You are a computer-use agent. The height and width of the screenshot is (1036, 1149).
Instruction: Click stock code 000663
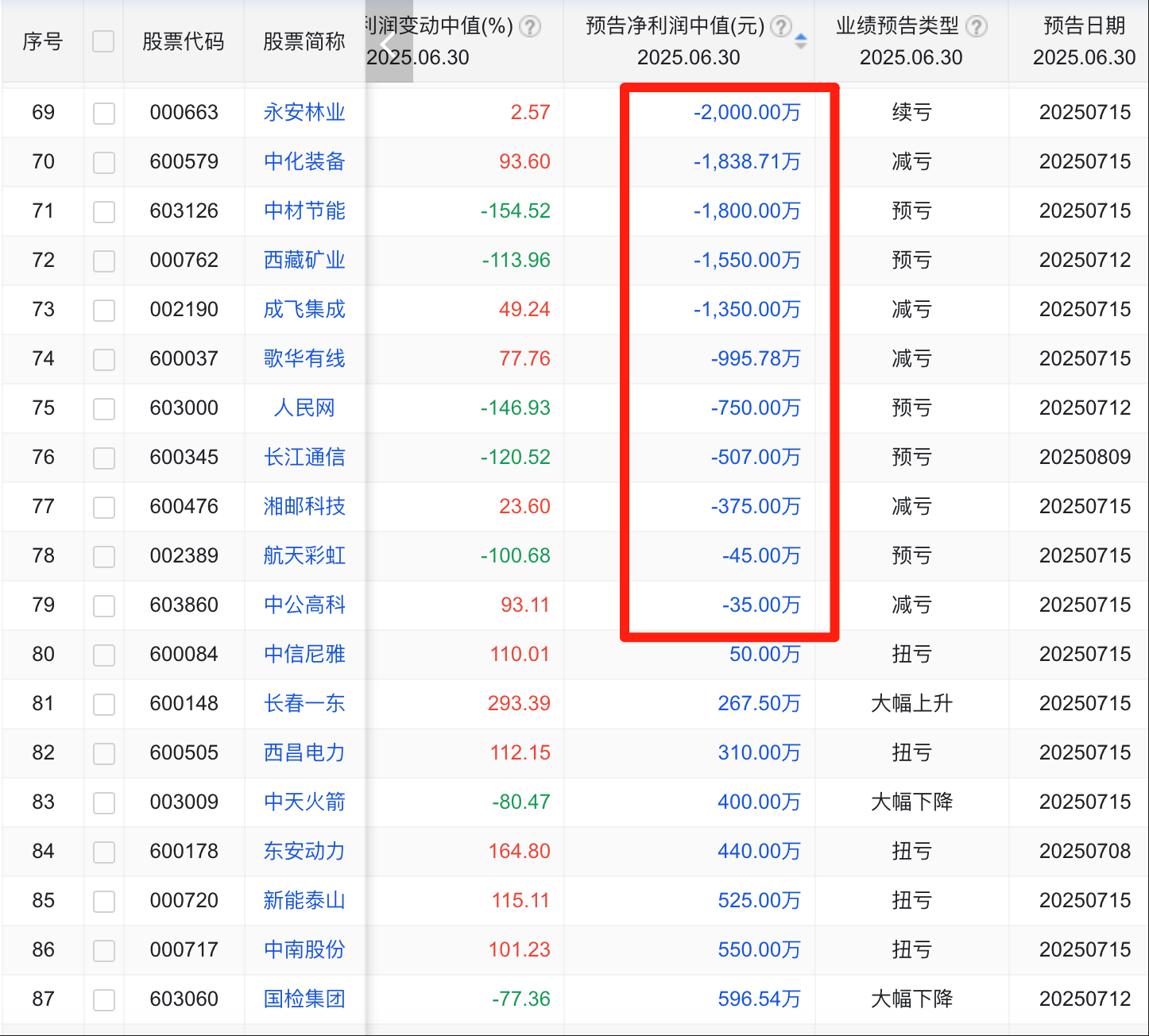[x=184, y=112]
